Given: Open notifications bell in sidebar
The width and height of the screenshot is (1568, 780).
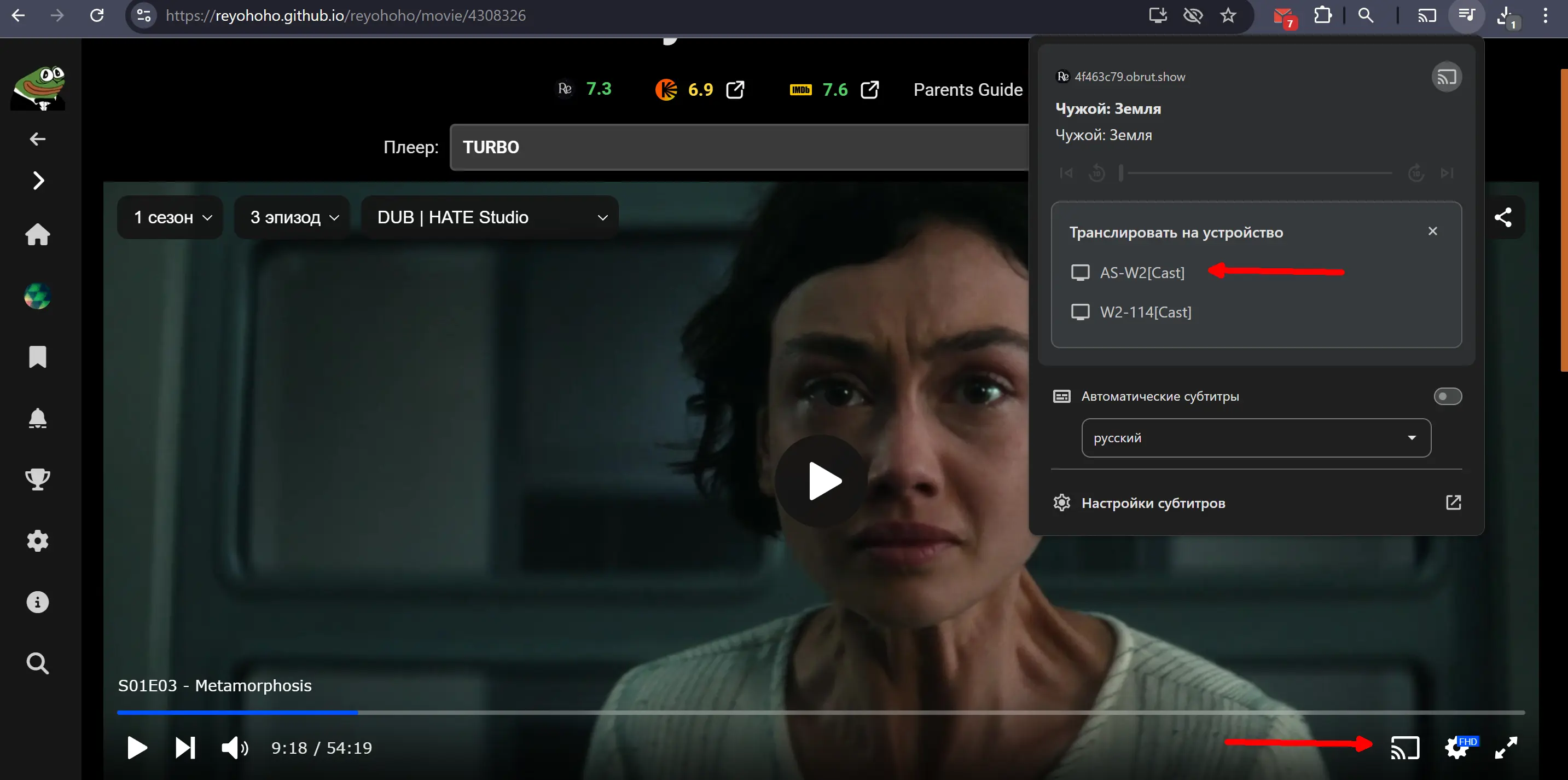Looking at the screenshot, I should [38, 418].
